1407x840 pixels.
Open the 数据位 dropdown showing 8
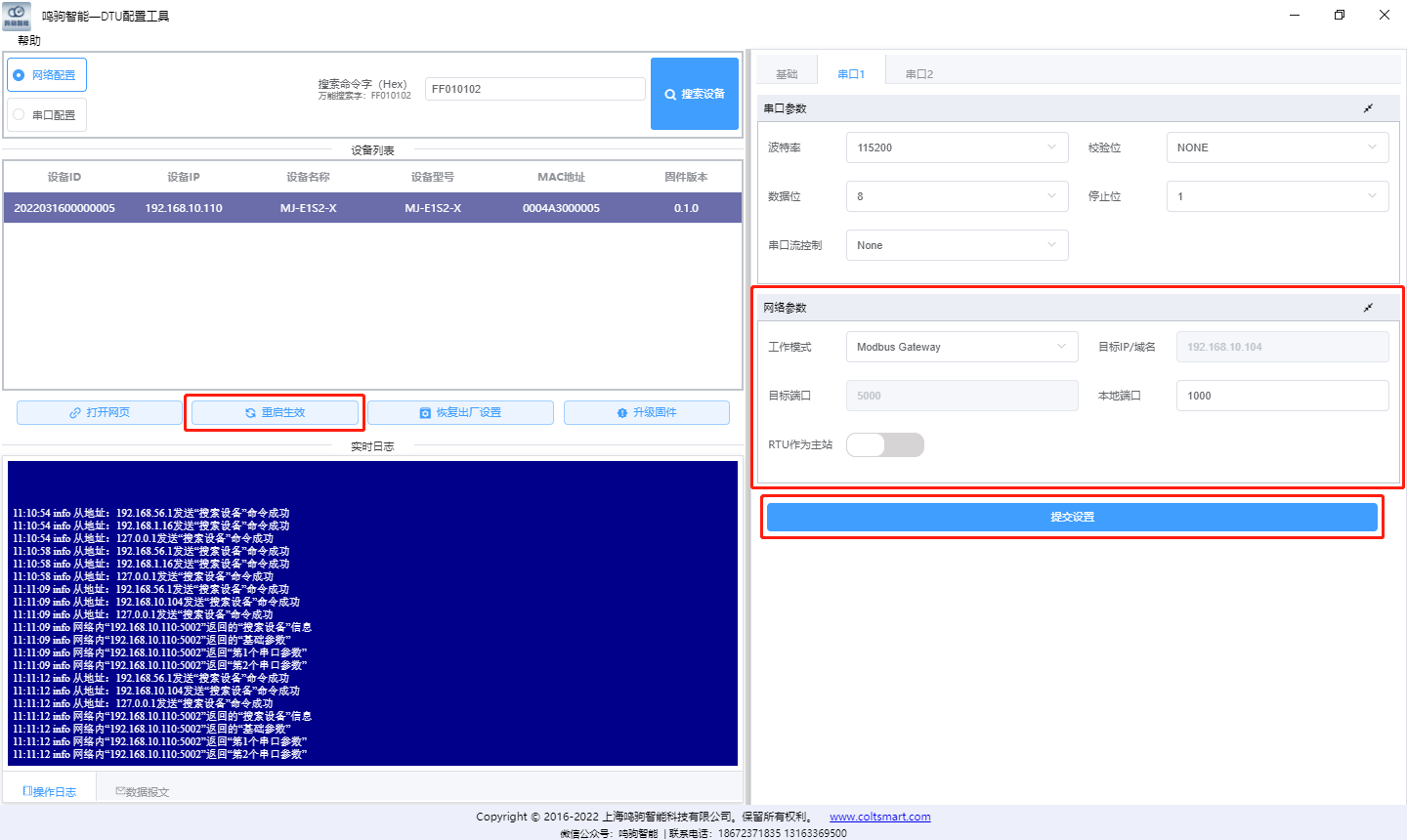[958, 196]
